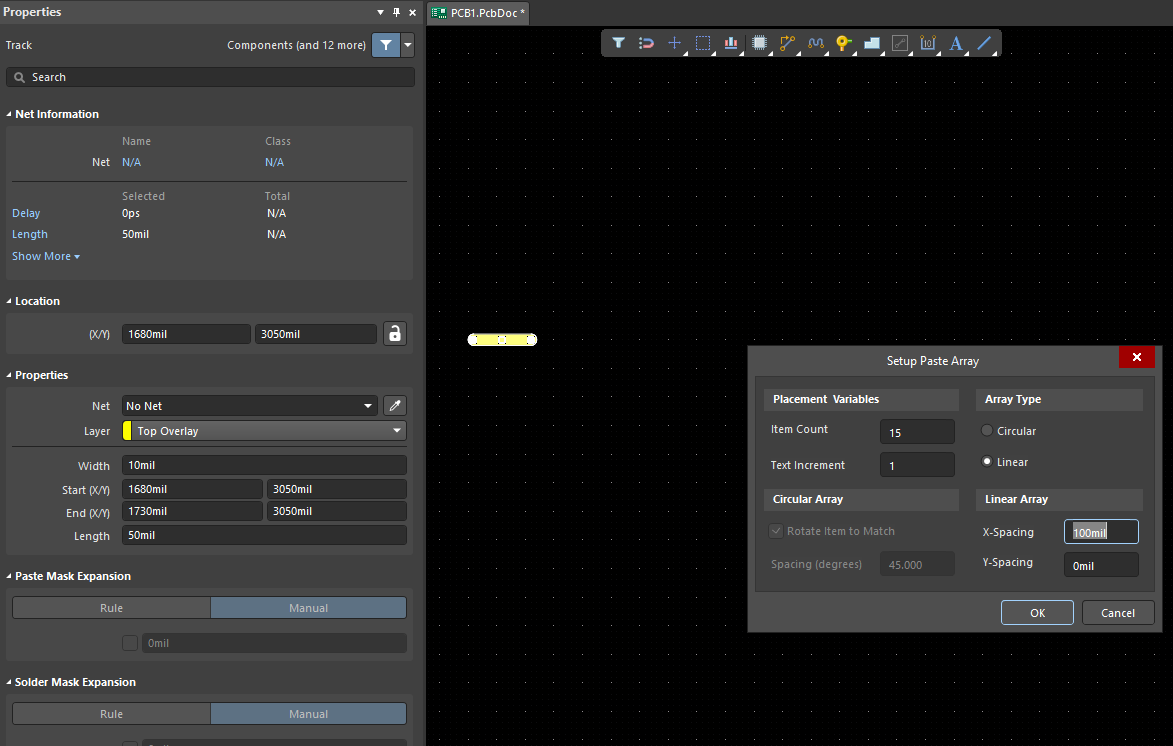Click the Align objects bar-chart icon
Image resolution: width=1173 pixels, height=746 pixels.
click(731, 43)
